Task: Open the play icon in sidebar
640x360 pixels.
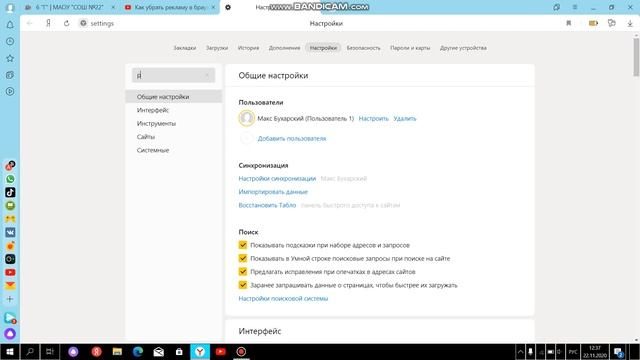Action: point(10,91)
